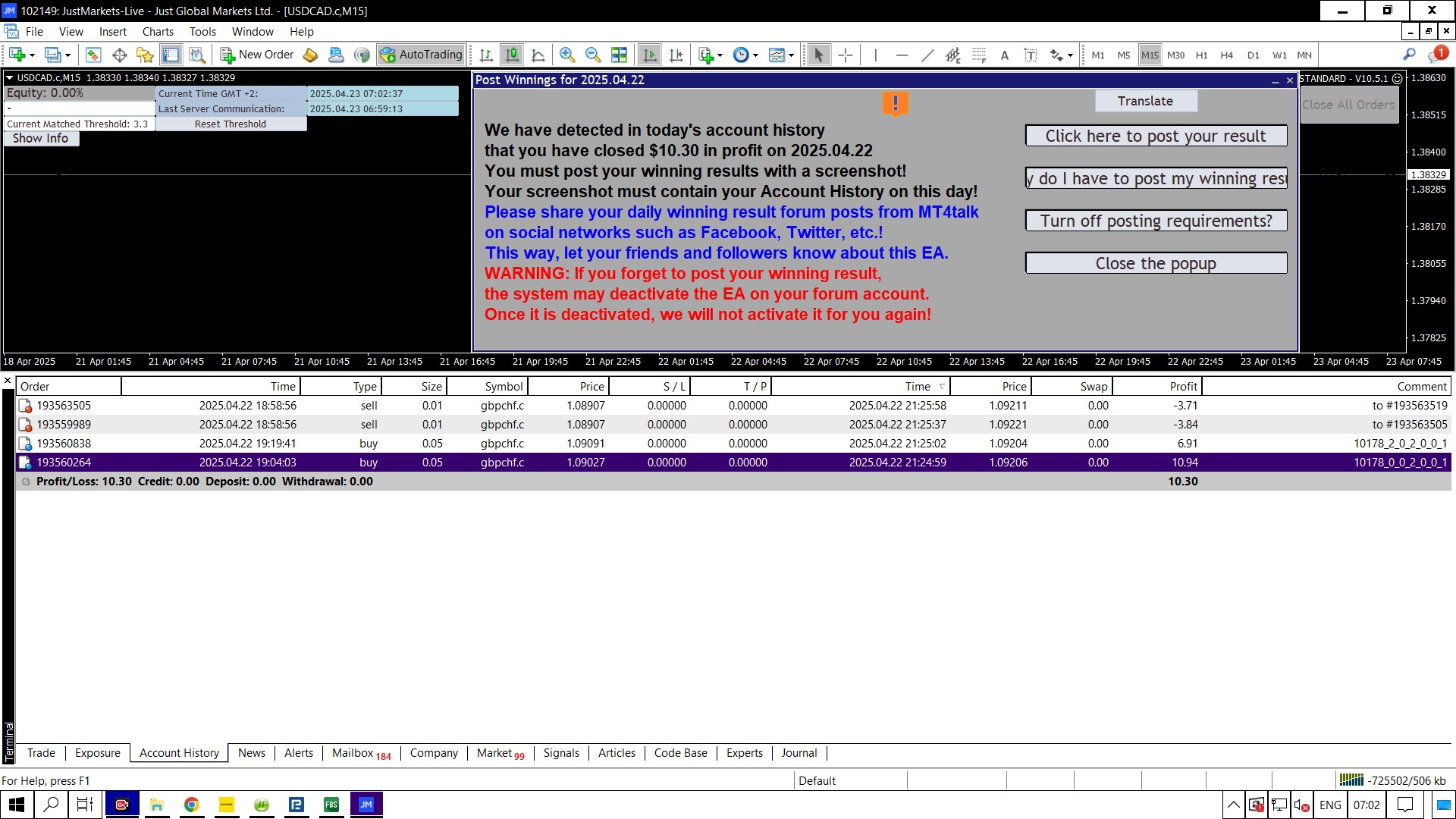
Task: Expand the new chart dropdown arrow
Action: [x=32, y=55]
